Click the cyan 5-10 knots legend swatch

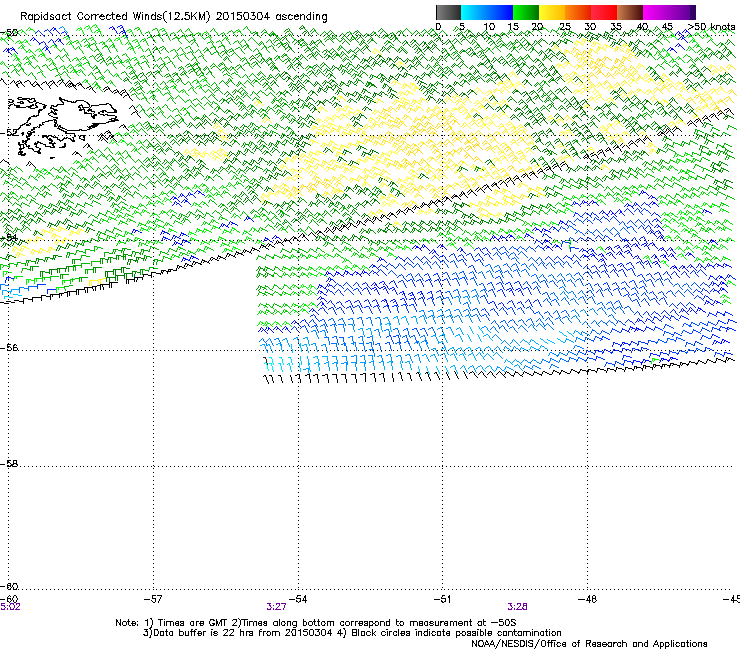[x=474, y=12]
